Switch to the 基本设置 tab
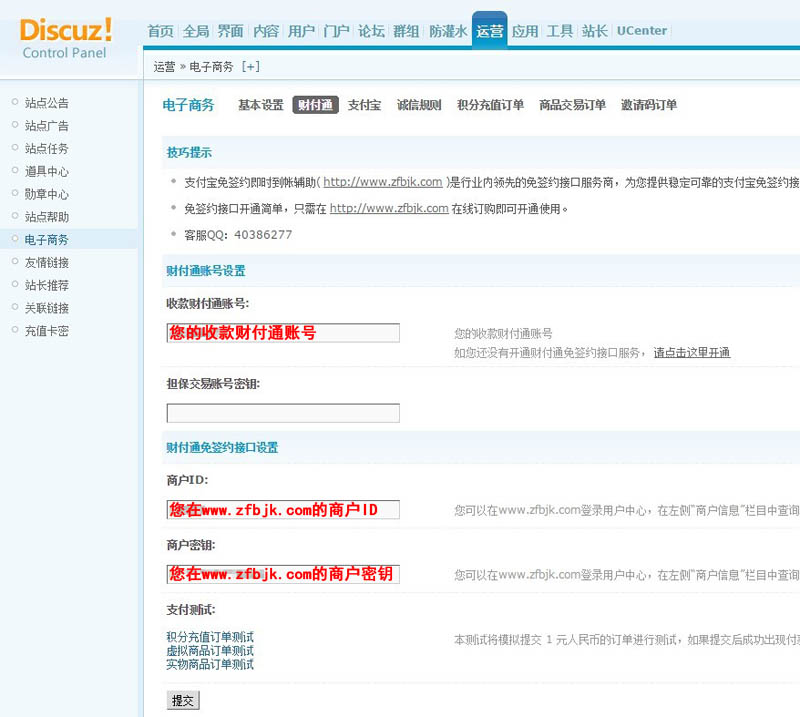Screen dimensions: 800x717 click(x=261, y=105)
